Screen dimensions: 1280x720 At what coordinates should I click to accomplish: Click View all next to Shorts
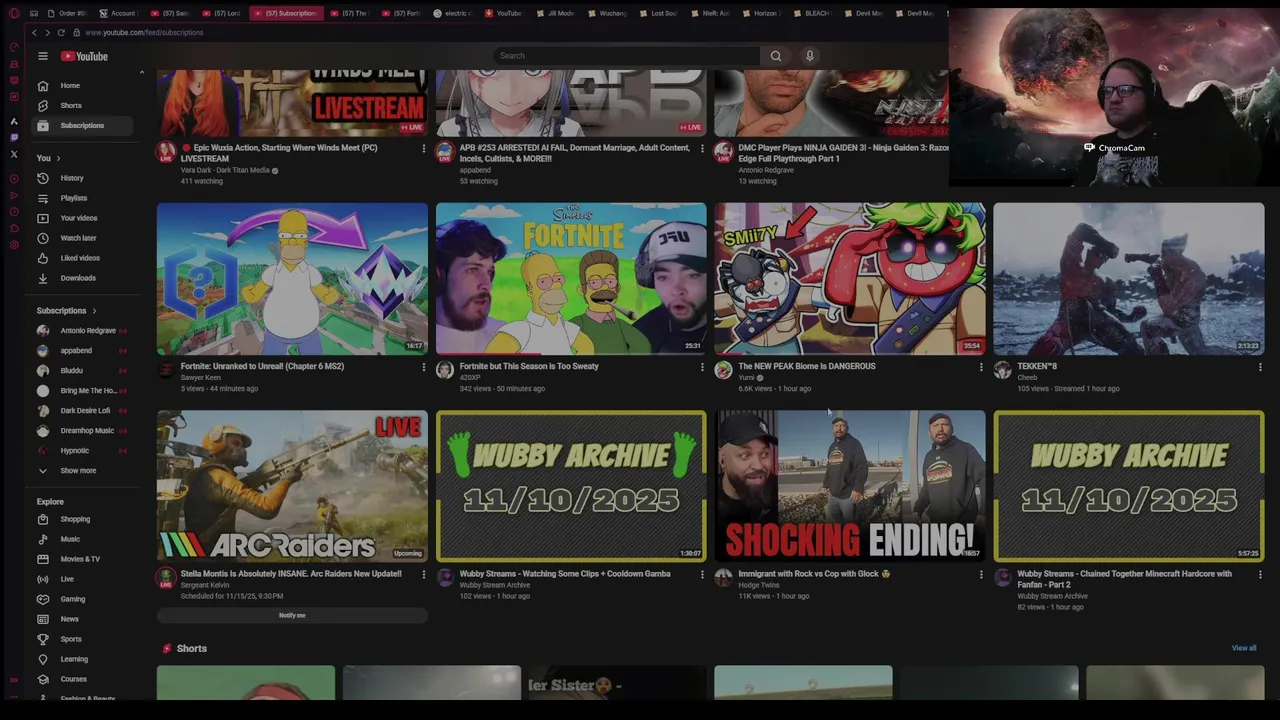pos(1244,648)
